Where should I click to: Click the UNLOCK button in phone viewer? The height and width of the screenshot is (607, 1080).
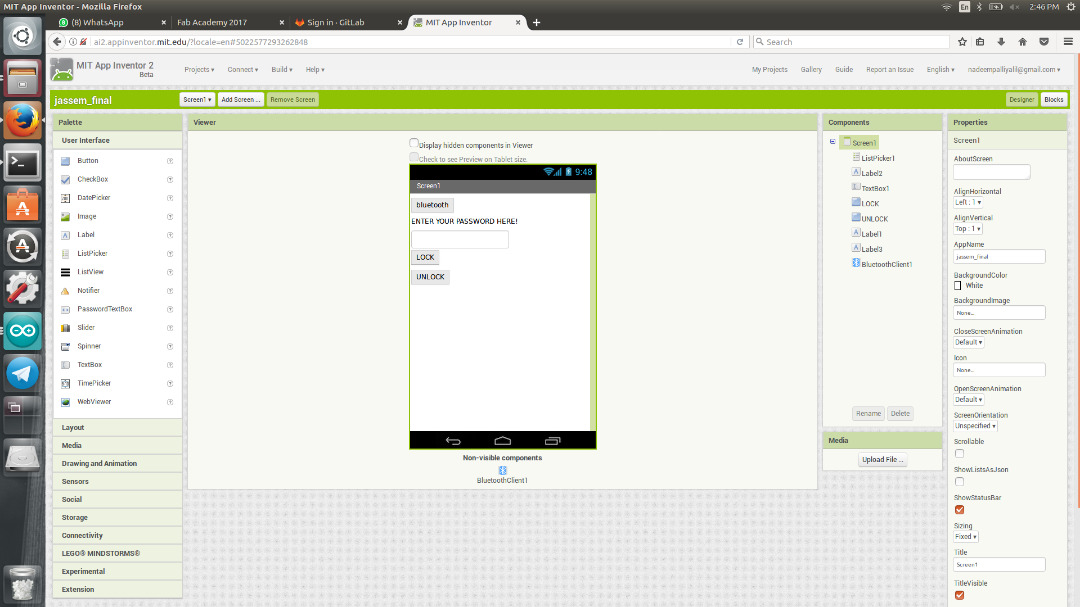[x=430, y=277]
